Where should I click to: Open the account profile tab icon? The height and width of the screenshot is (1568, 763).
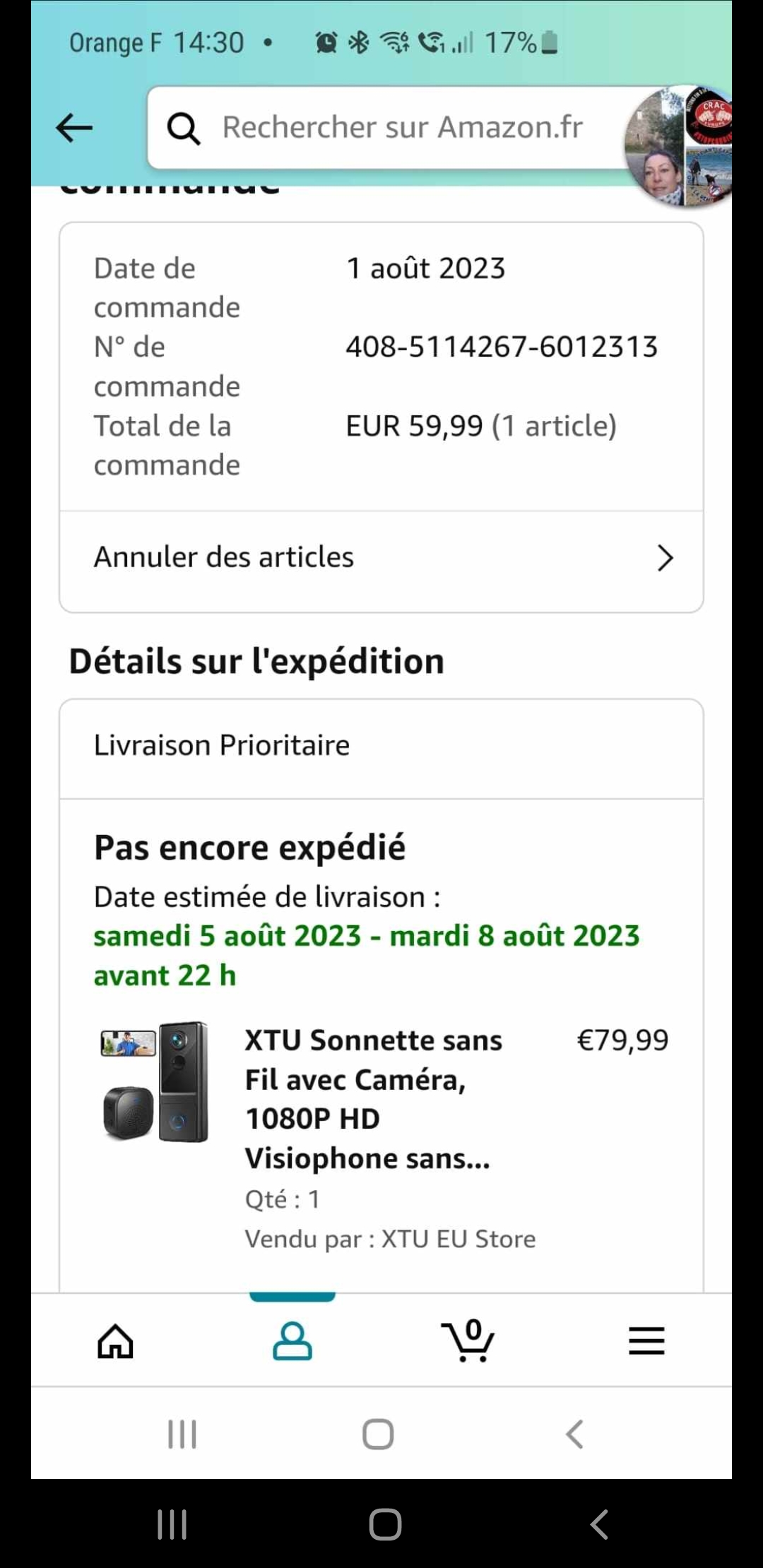coord(292,1341)
